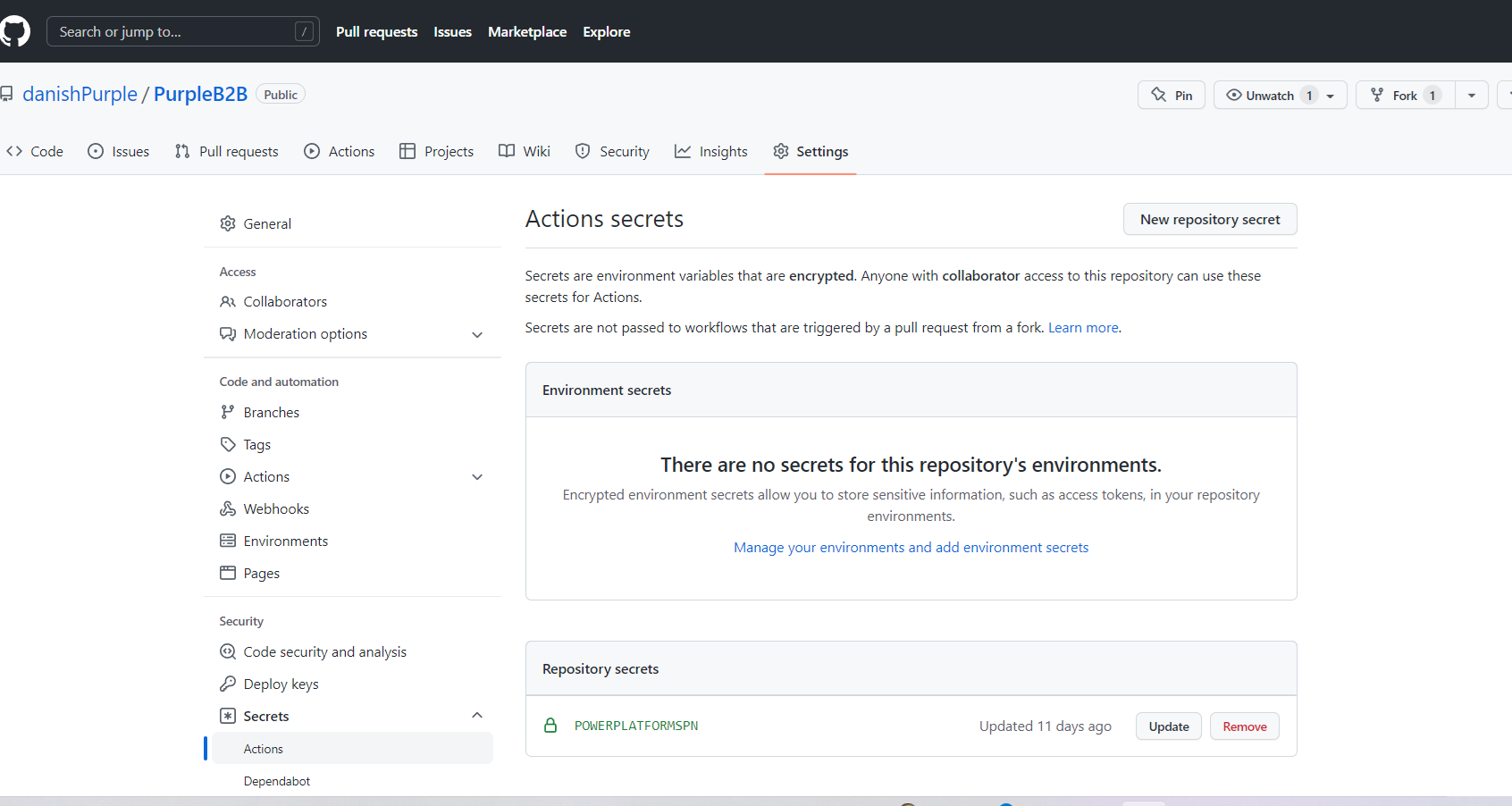Click the Pages icon in sidebar

[228, 573]
